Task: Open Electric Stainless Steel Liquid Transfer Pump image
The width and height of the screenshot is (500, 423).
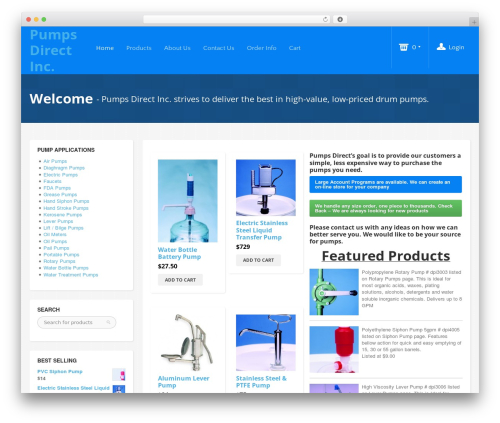Action: point(266,188)
